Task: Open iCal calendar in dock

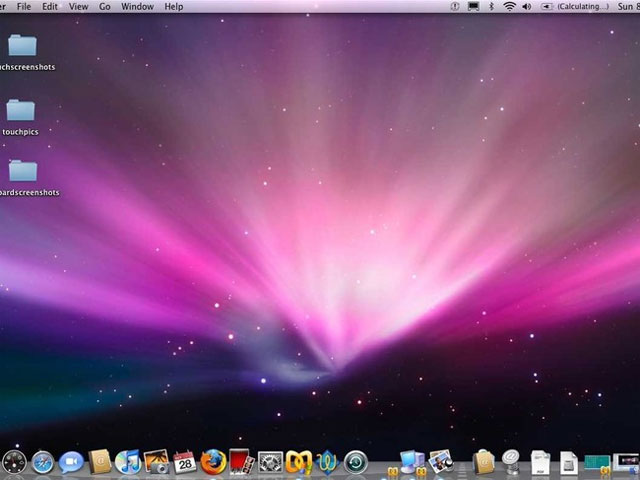Action: tap(185, 461)
